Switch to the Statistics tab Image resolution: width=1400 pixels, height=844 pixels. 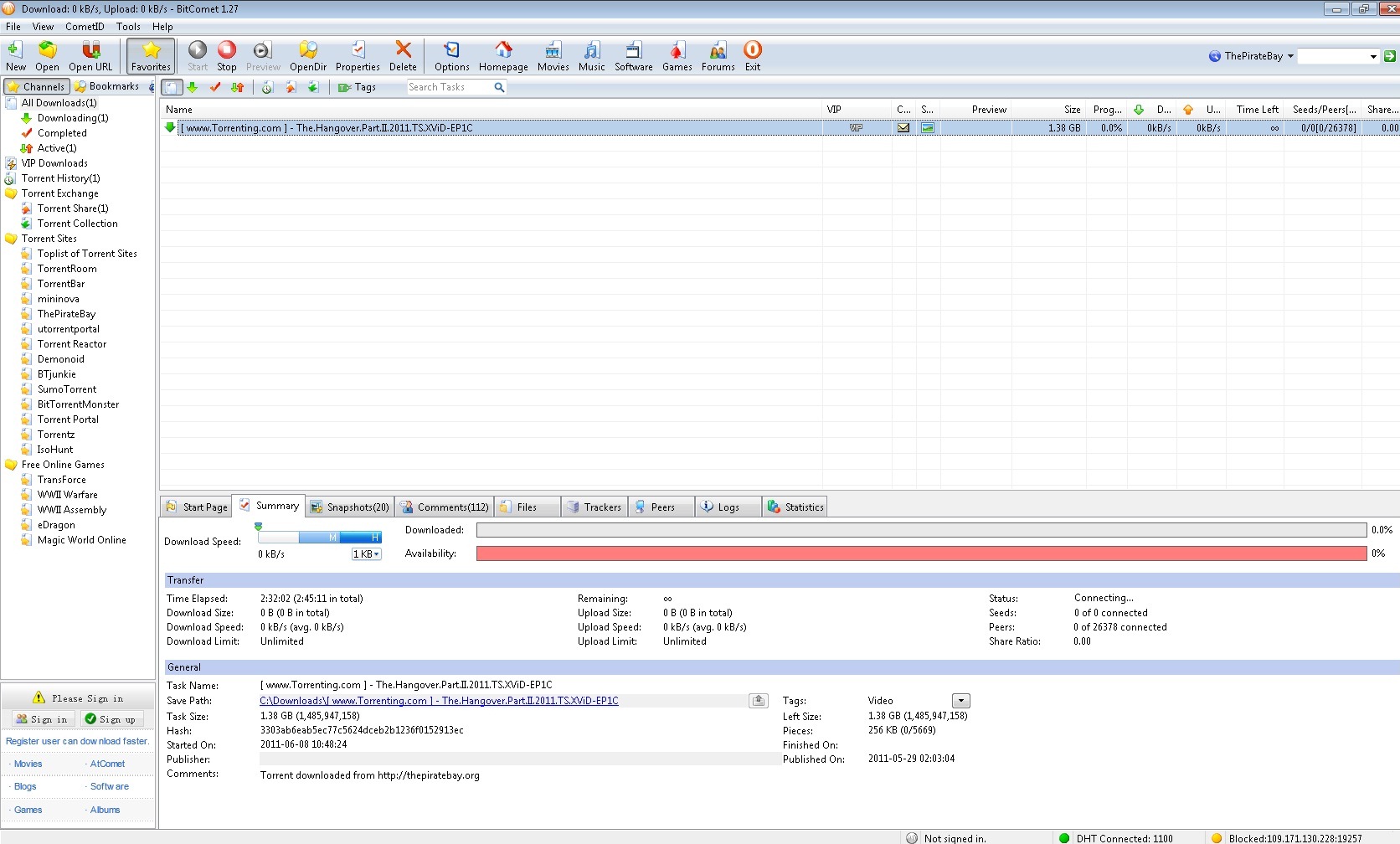pyautogui.click(x=795, y=507)
